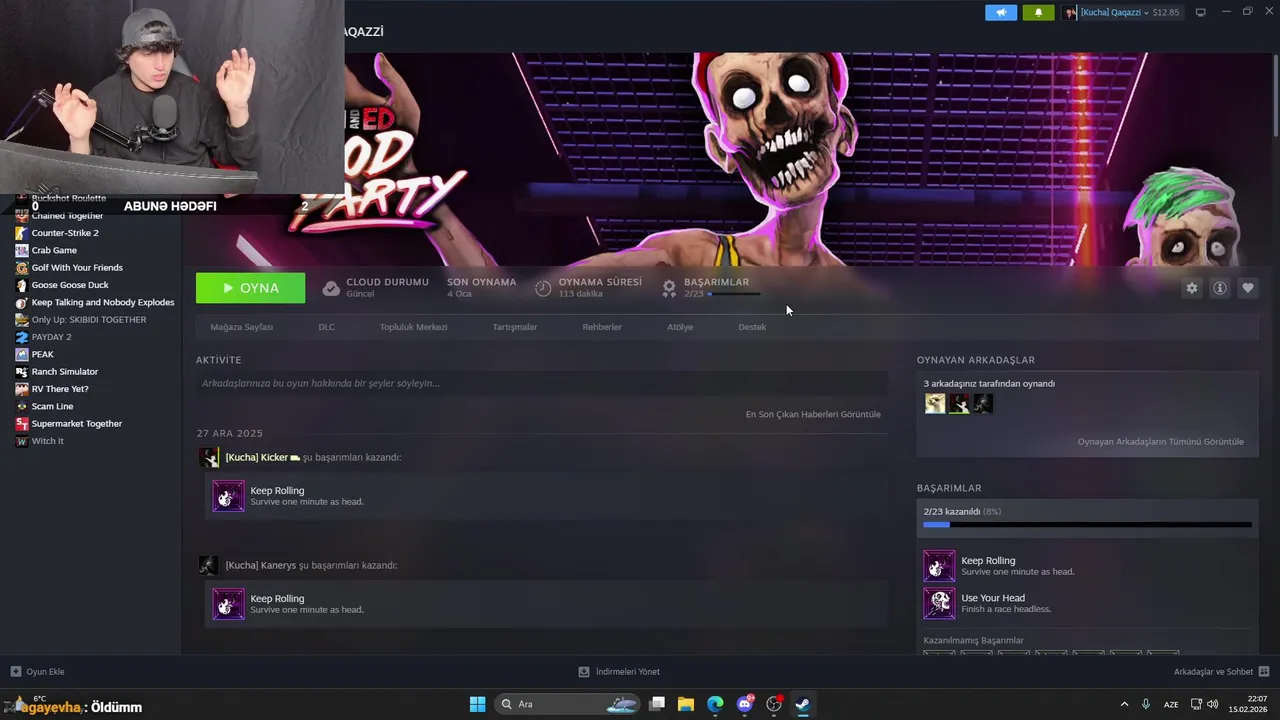Image resolution: width=1280 pixels, height=720 pixels.
Task: Select Keep Talking and Nobody Explodes
Action: click(103, 302)
